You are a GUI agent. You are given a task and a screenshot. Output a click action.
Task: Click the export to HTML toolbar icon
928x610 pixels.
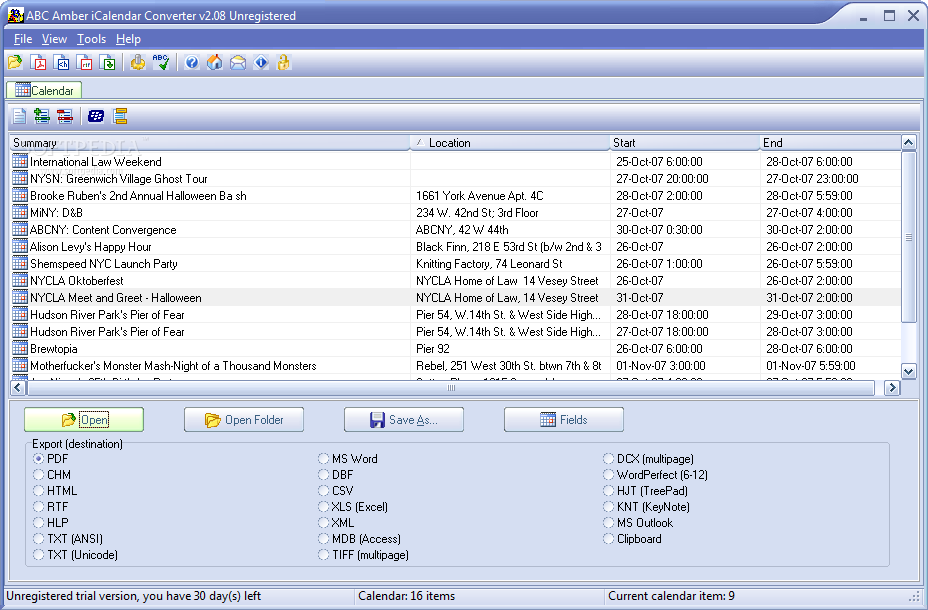coord(62,62)
